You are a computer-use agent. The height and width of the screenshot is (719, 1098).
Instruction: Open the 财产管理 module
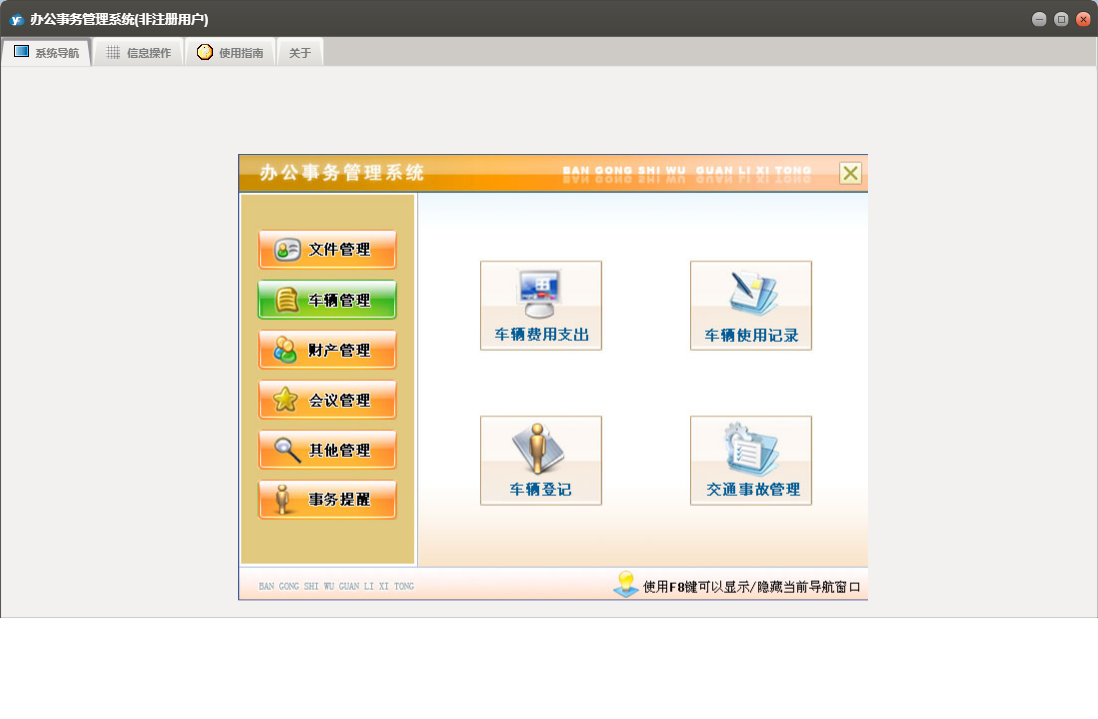(327, 350)
